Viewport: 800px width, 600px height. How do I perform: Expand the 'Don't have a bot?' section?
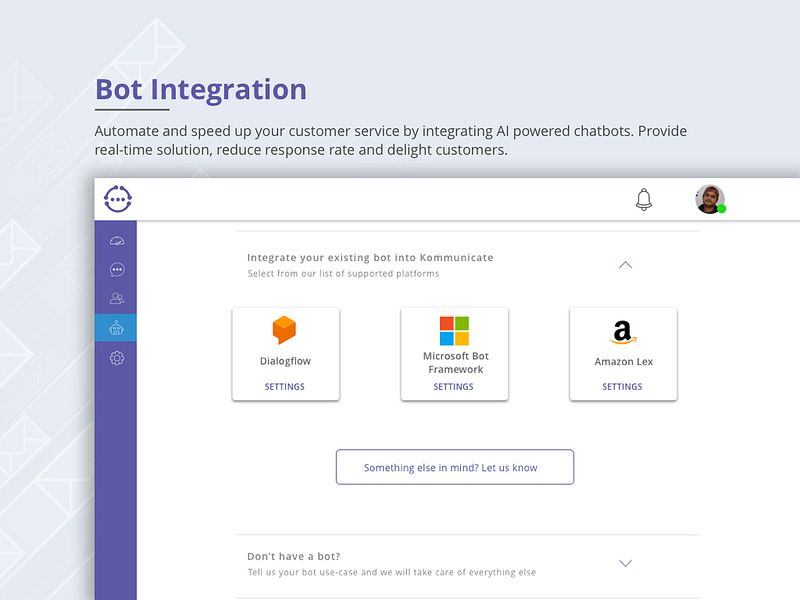[626, 563]
